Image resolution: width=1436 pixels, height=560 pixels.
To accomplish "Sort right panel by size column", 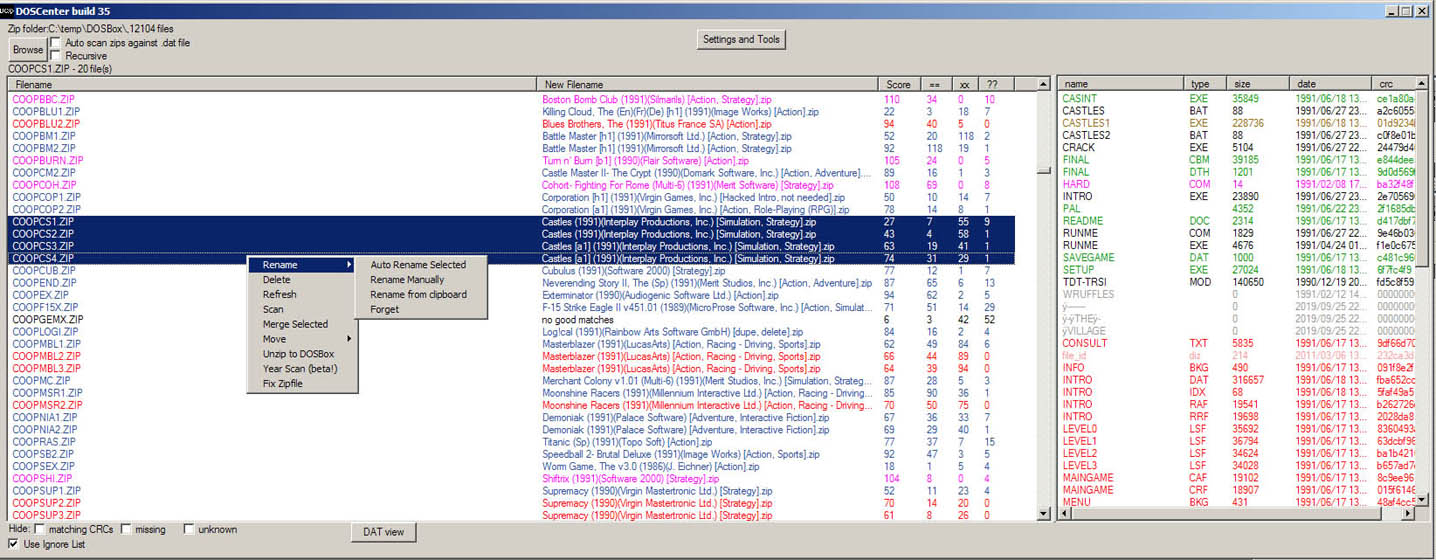I will click(x=1260, y=85).
